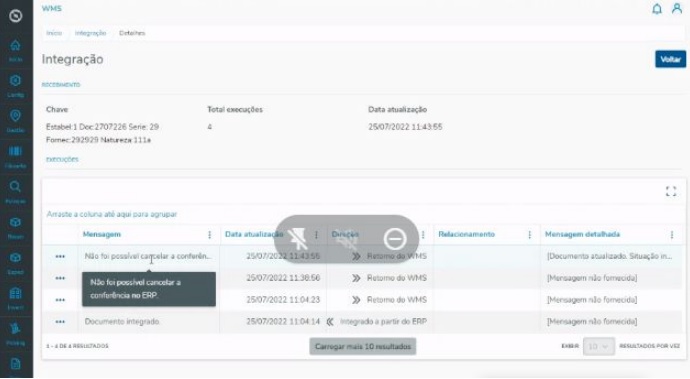
Task: Open the first box icon below the magnifier
Action: click(x=15, y=222)
